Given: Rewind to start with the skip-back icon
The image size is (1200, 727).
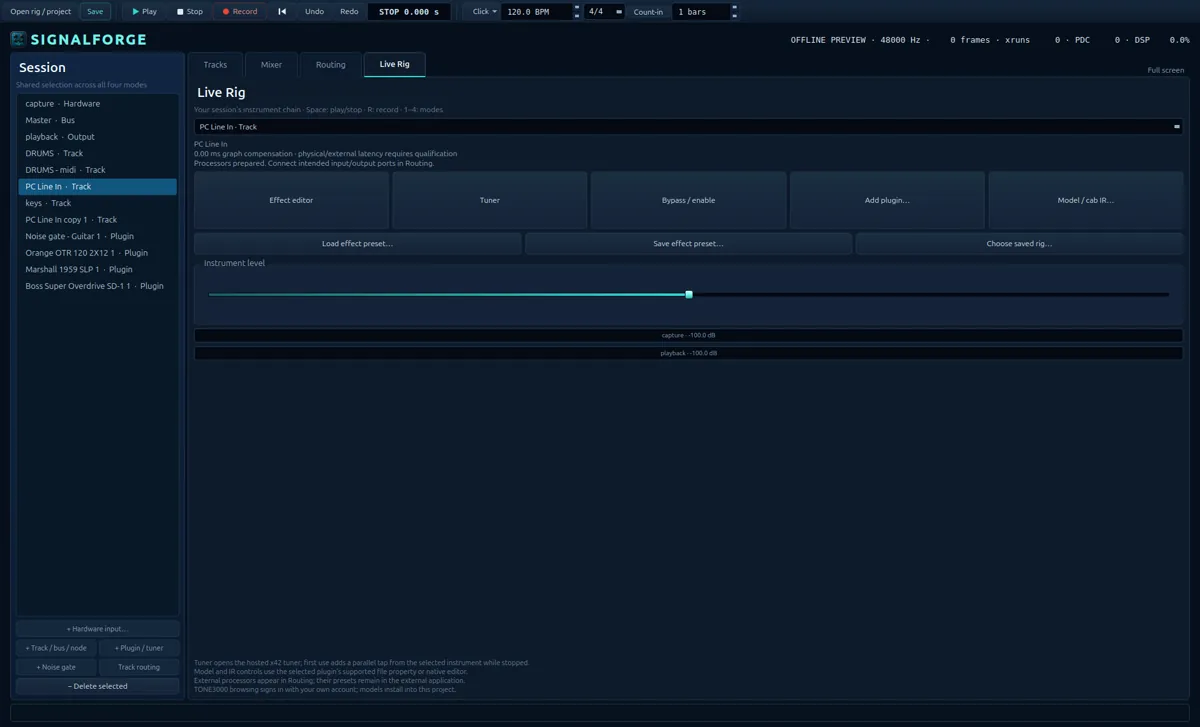Looking at the screenshot, I should coord(282,12).
